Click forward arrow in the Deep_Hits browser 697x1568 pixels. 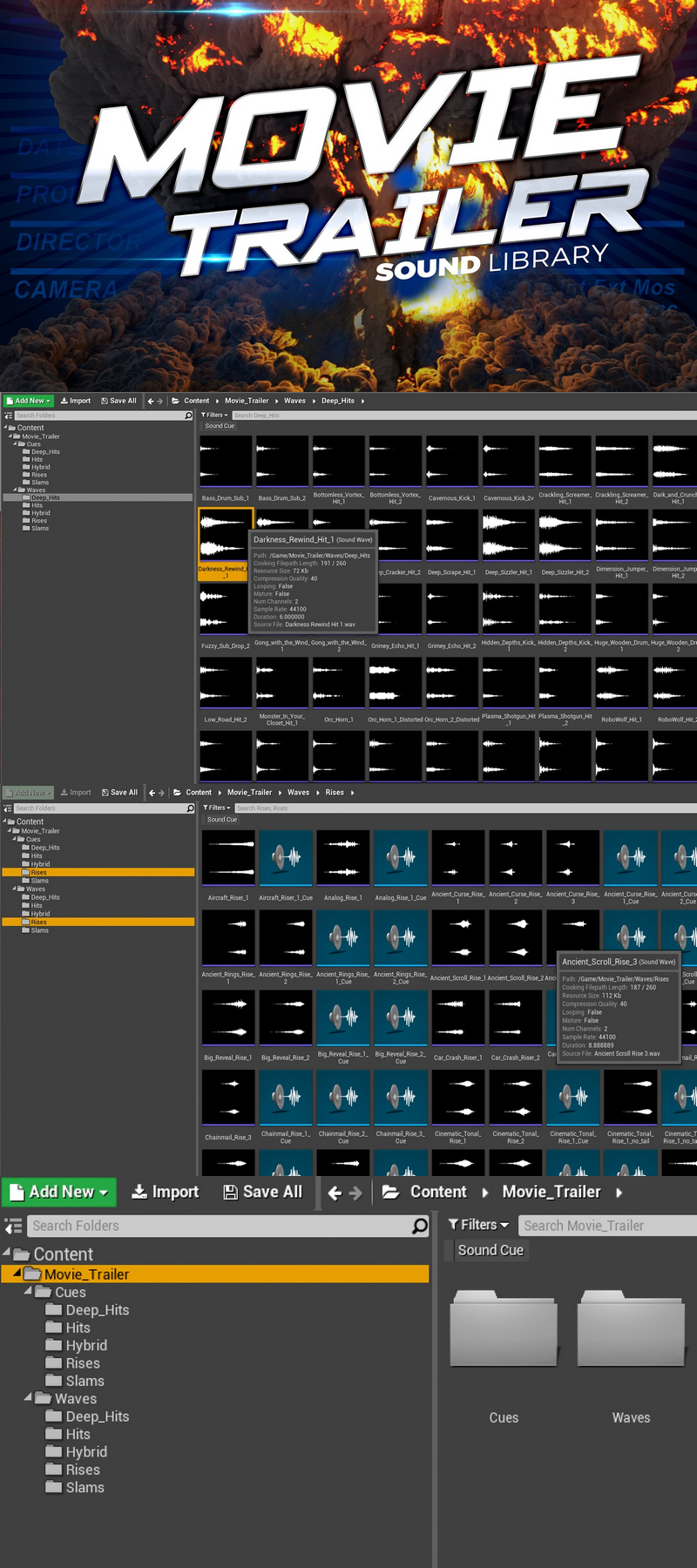pyautogui.click(x=160, y=401)
